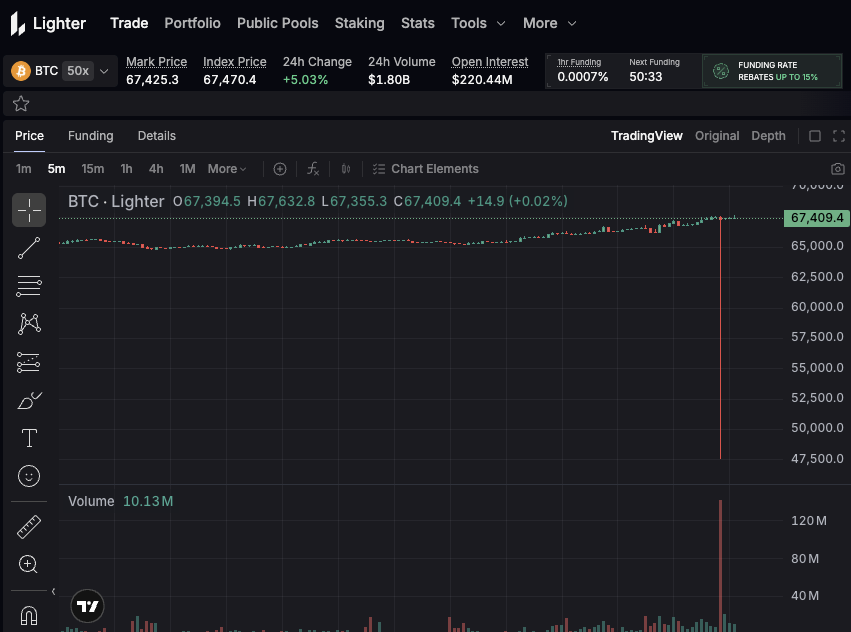Viewport: 851px width, 632px height.
Task: Set the 1h timeframe
Action: (126, 169)
